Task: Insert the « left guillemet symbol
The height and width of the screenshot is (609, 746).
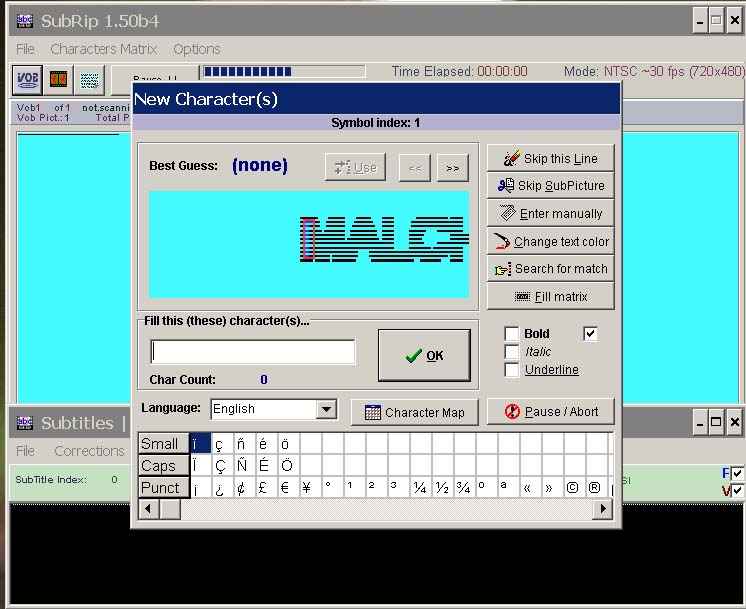Action: click(530, 487)
